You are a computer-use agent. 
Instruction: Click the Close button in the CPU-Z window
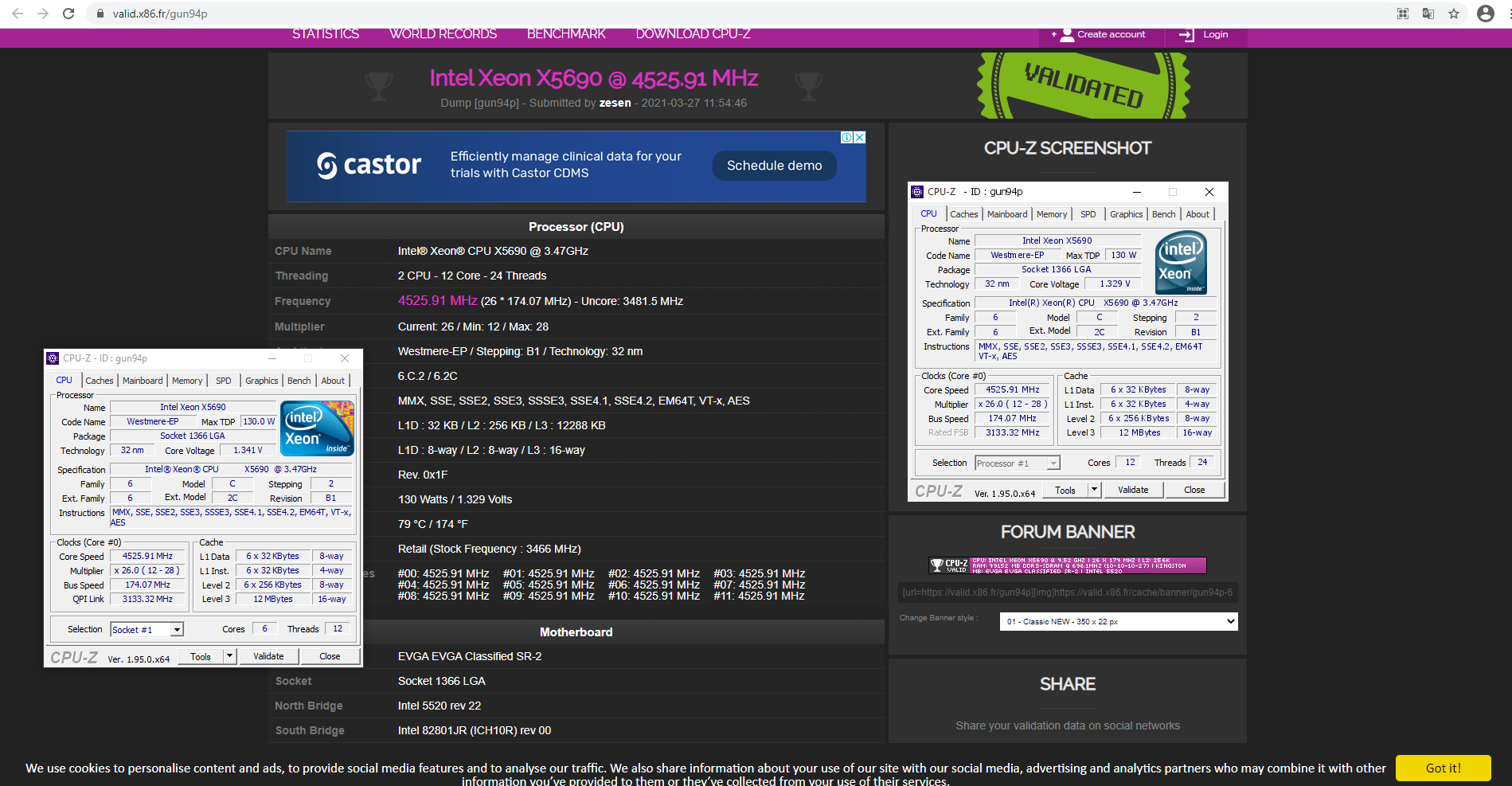[330, 656]
